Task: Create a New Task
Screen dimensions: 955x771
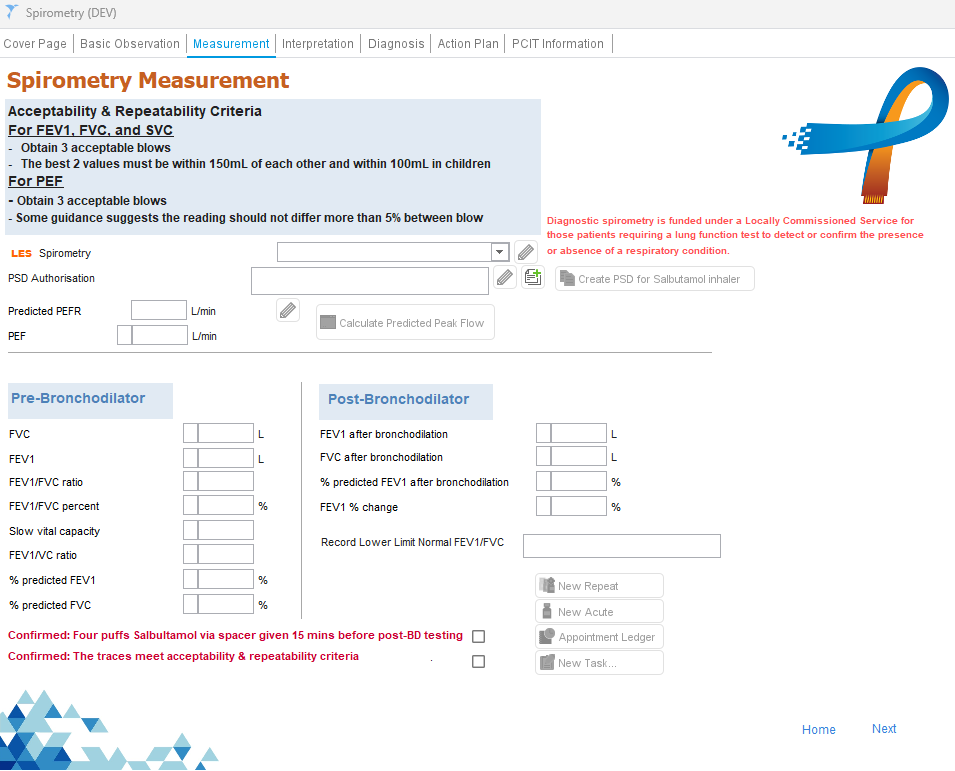Action: point(599,662)
